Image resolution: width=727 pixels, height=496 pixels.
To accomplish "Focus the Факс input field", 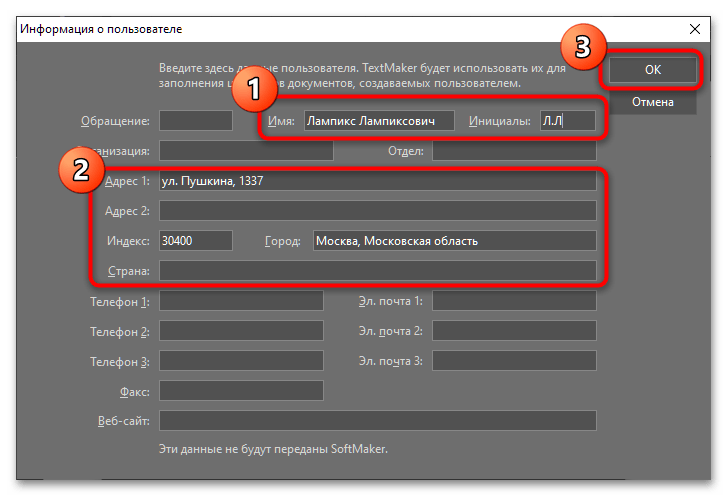I will tap(241, 391).
